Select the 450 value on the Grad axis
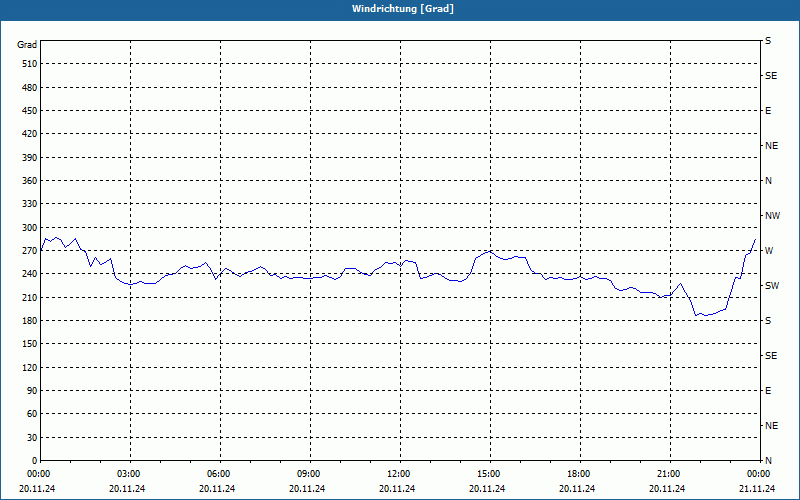The width and height of the screenshot is (800, 500). click(x=30, y=111)
